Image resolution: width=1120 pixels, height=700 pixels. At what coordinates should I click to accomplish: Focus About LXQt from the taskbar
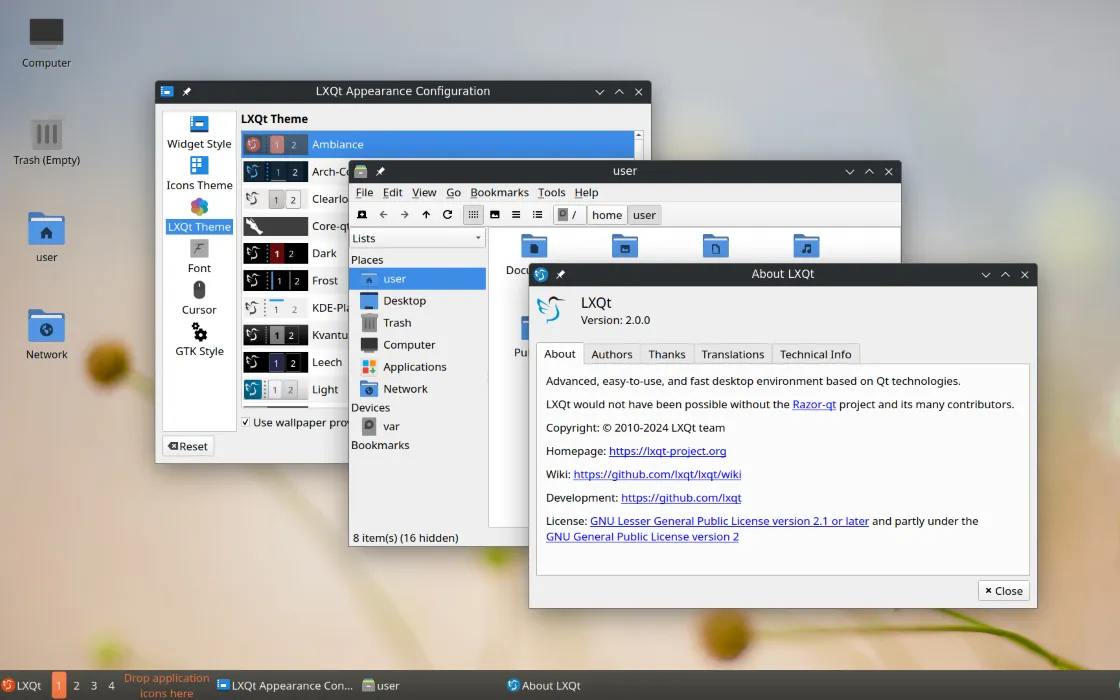click(544, 686)
